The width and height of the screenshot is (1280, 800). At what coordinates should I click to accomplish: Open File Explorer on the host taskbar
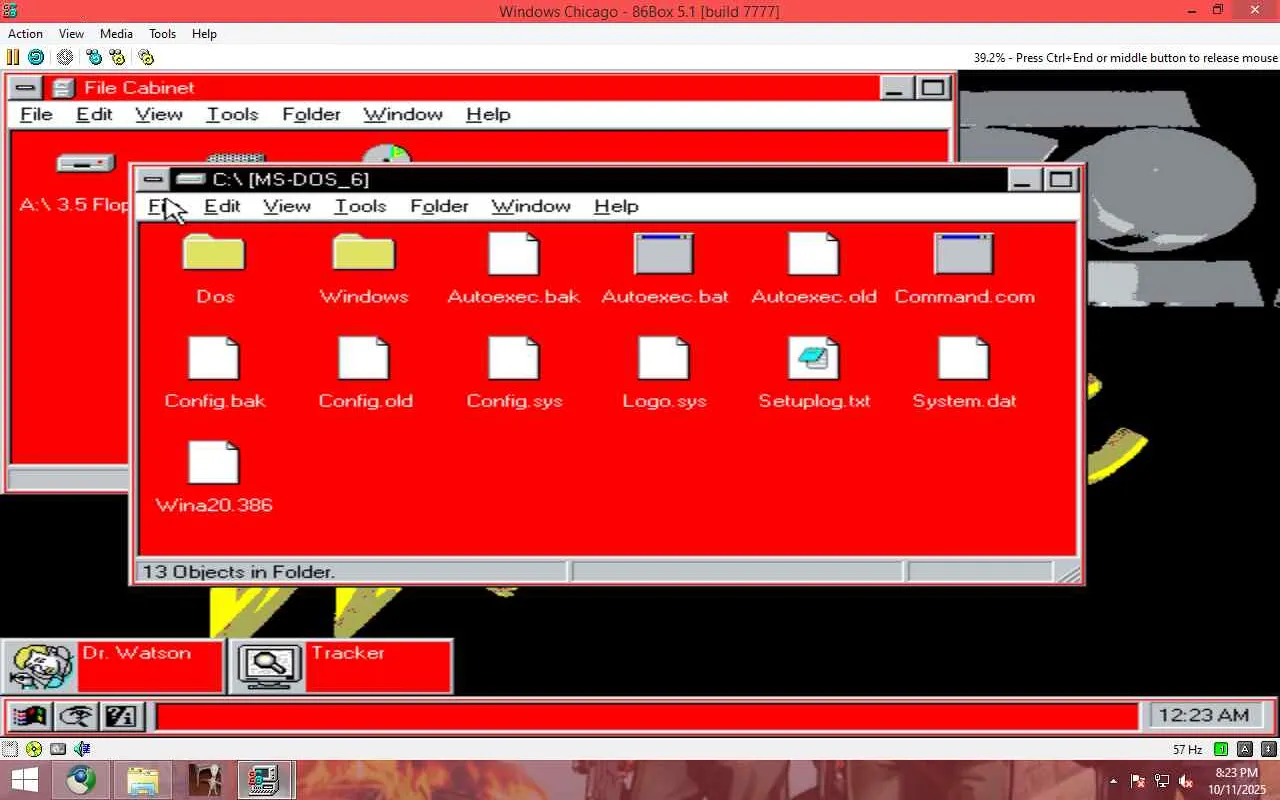click(x=143, y=780)
